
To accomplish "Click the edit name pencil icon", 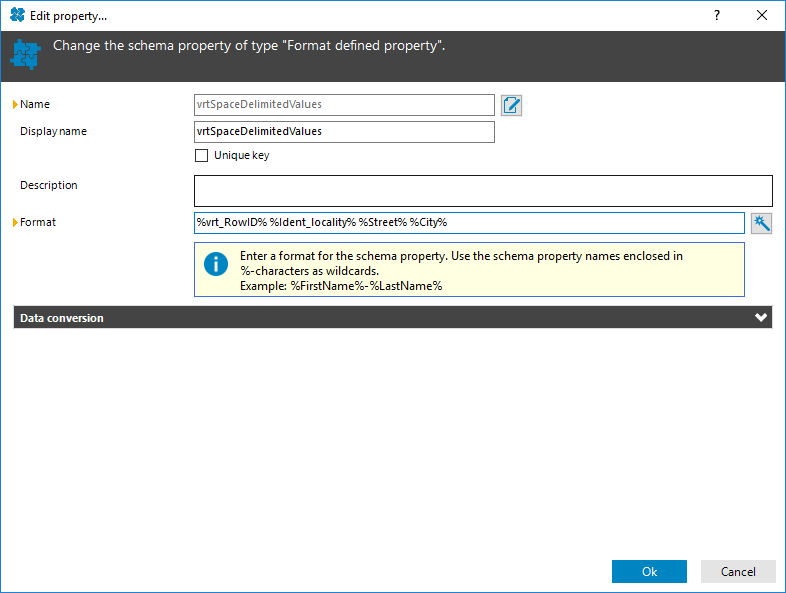I will [511, 105].
